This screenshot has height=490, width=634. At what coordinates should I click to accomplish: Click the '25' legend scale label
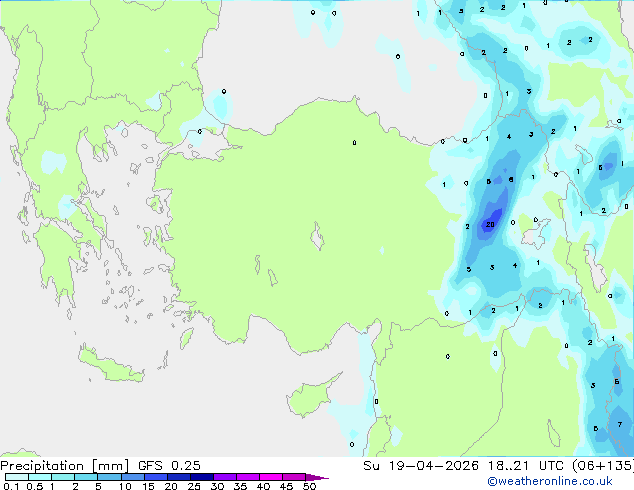pos(194,486)
